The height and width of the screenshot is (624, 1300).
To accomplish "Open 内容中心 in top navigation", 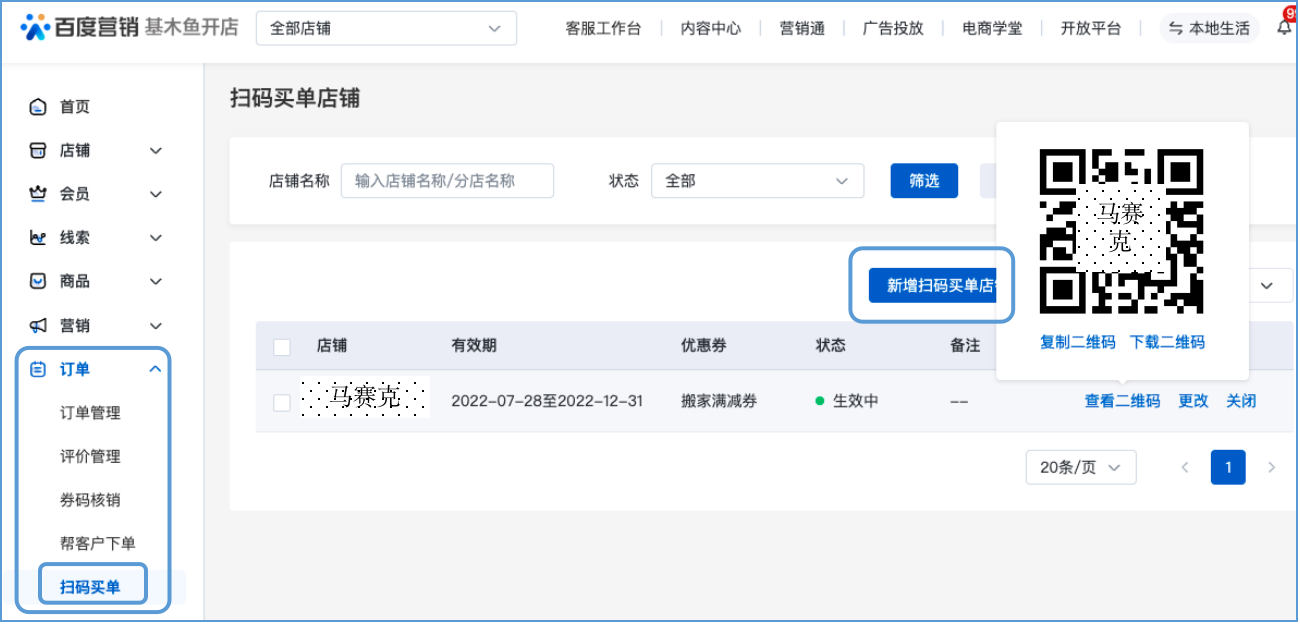I will (x=711, y=28).
